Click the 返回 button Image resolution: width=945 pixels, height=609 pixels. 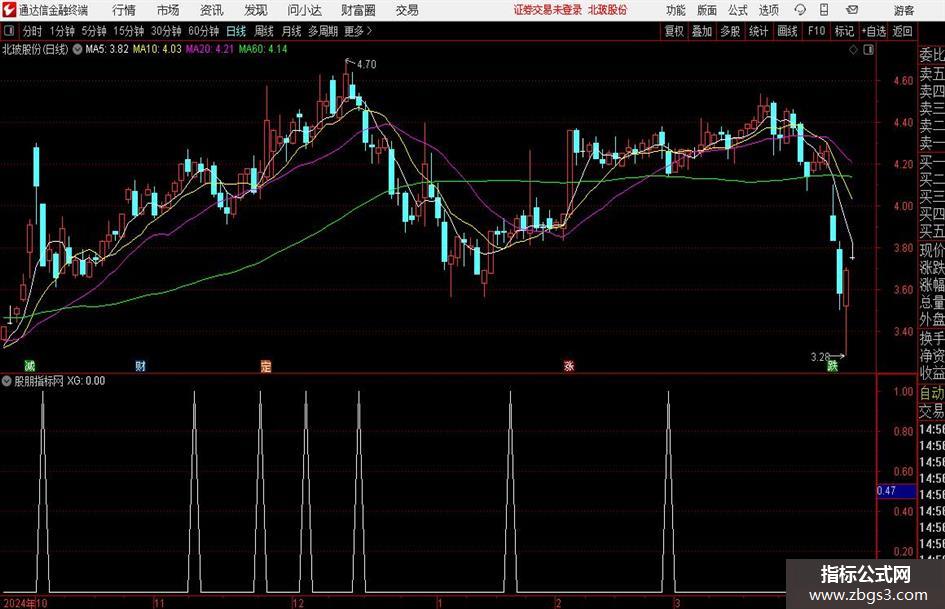[x=902, y=31]
